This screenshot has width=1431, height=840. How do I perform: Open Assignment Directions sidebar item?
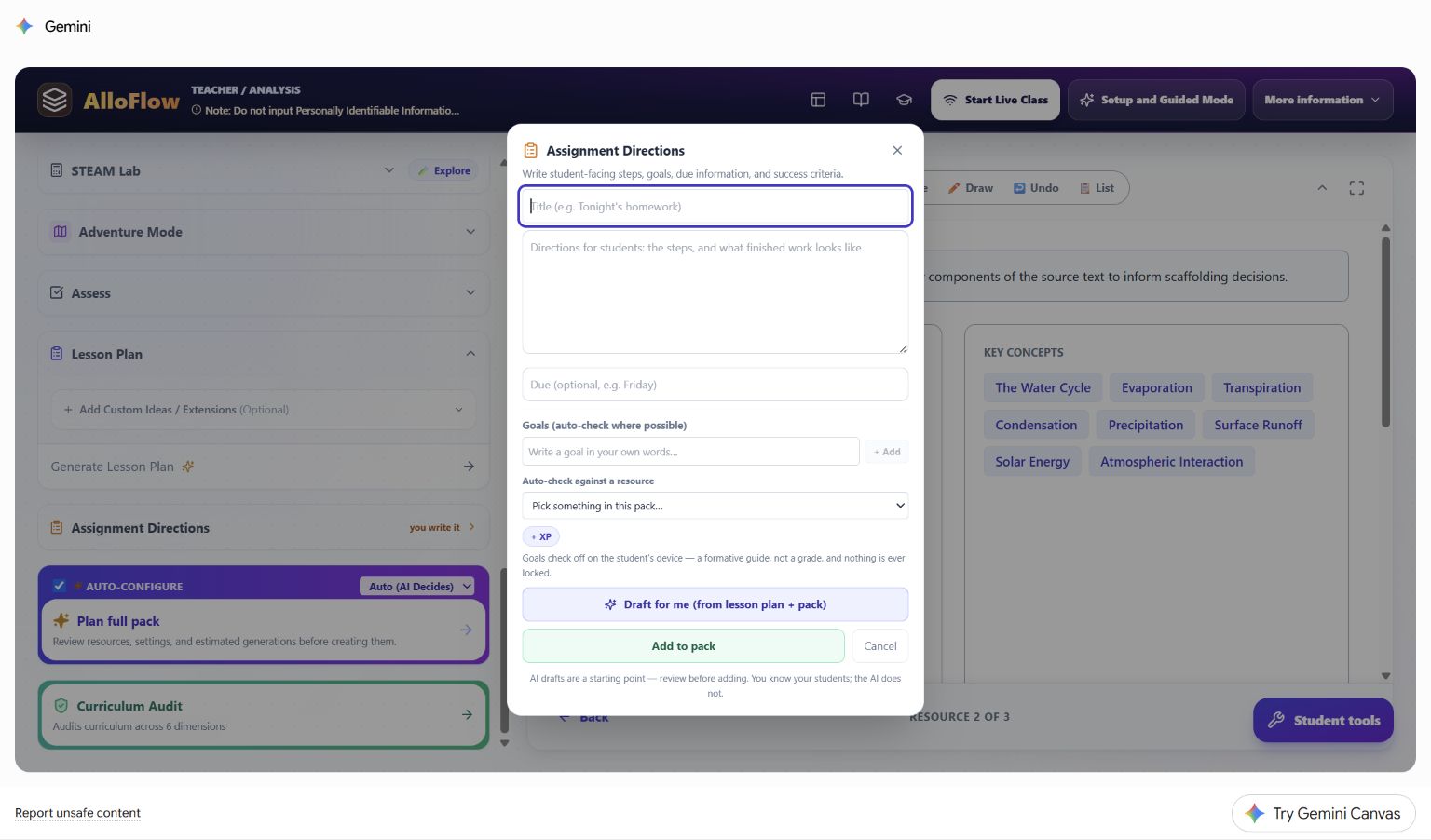tap(264, 527)
